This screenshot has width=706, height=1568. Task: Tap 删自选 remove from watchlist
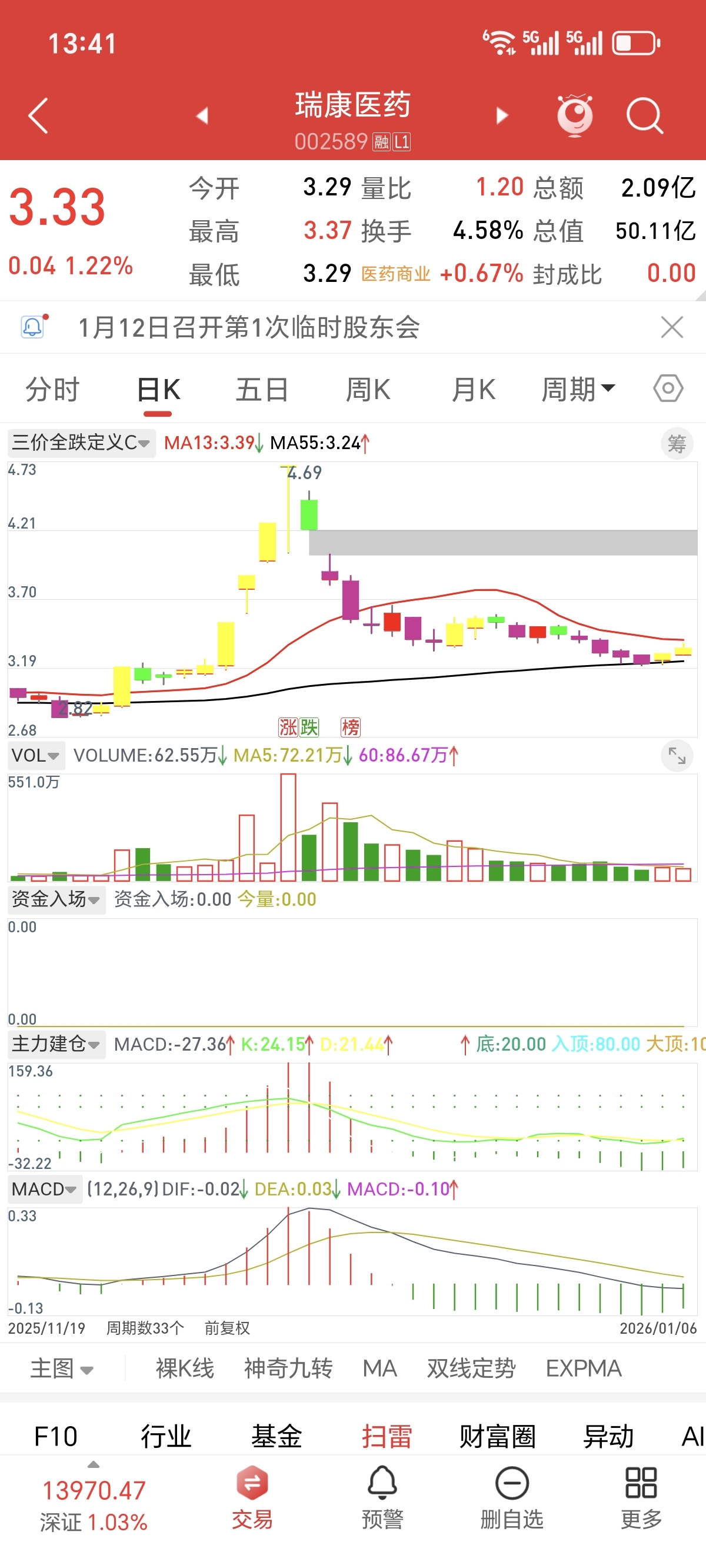(512, 1498)
